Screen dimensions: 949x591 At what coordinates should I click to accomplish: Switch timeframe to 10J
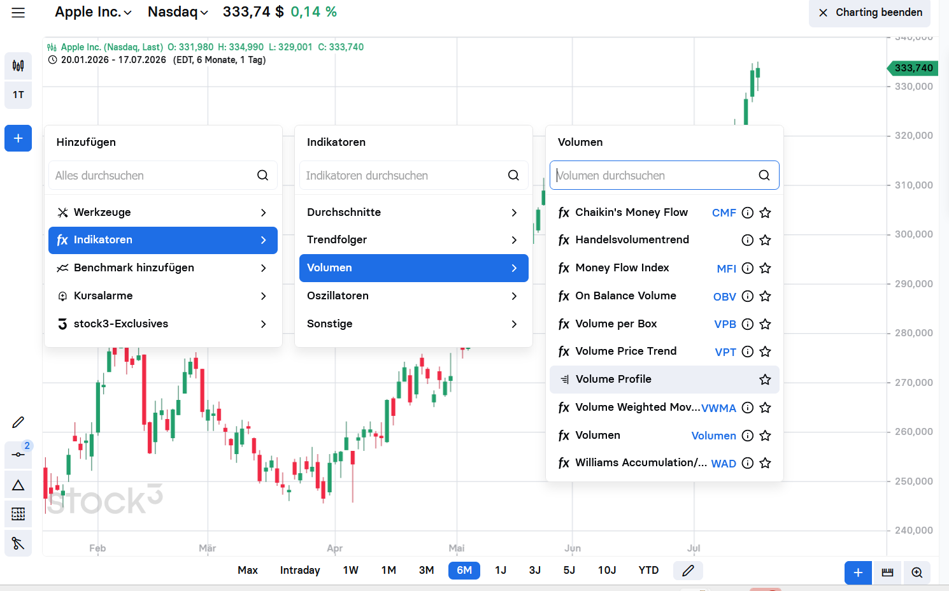tap(607, 570)
